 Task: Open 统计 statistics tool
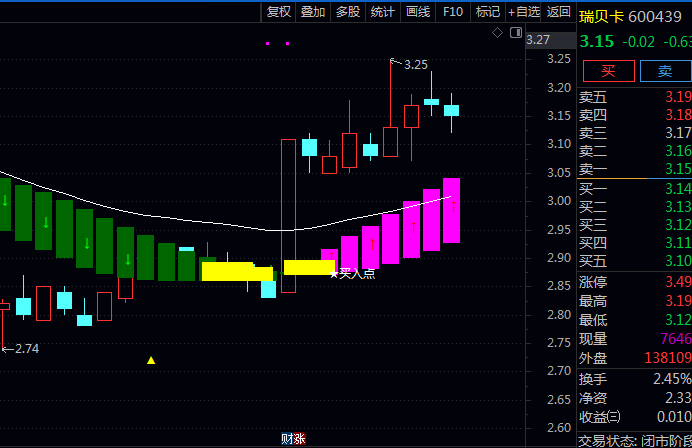click(x=383, y=12)
